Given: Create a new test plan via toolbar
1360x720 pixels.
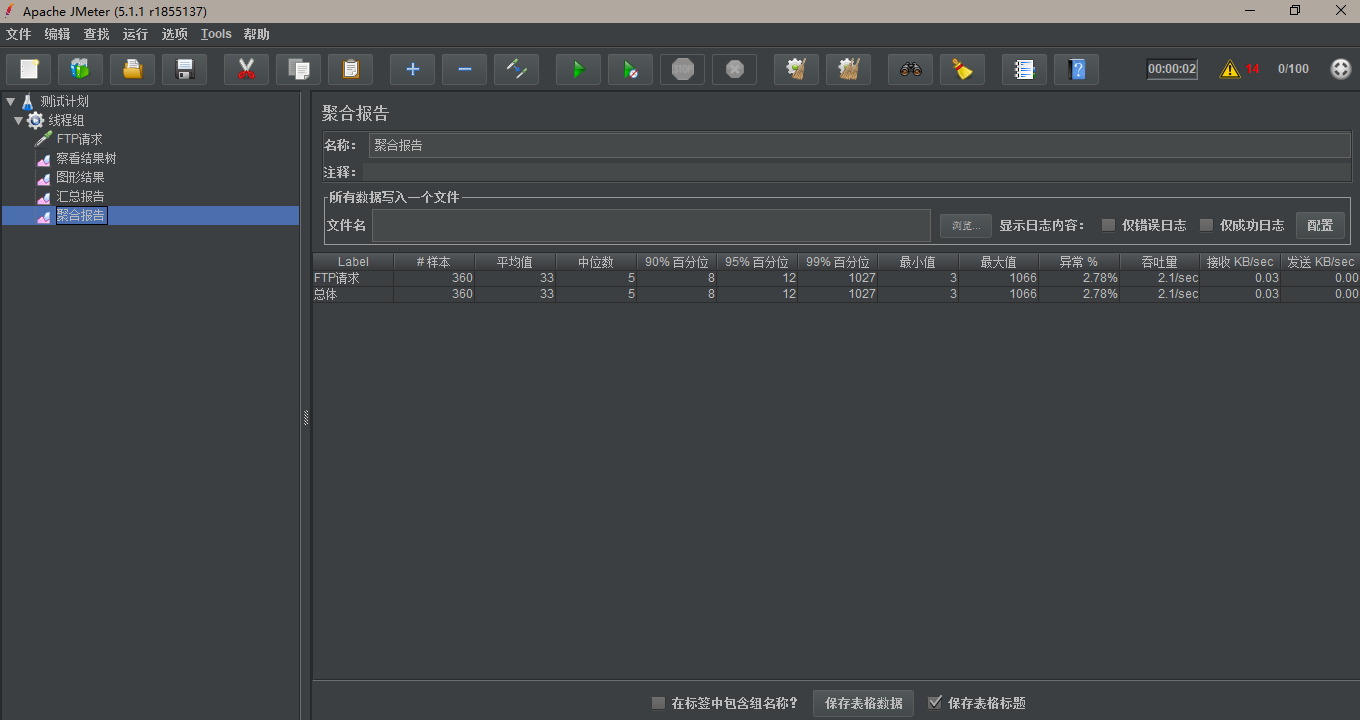Looking at the screenshot, I should pyautogui.click(x=29, y=69).
